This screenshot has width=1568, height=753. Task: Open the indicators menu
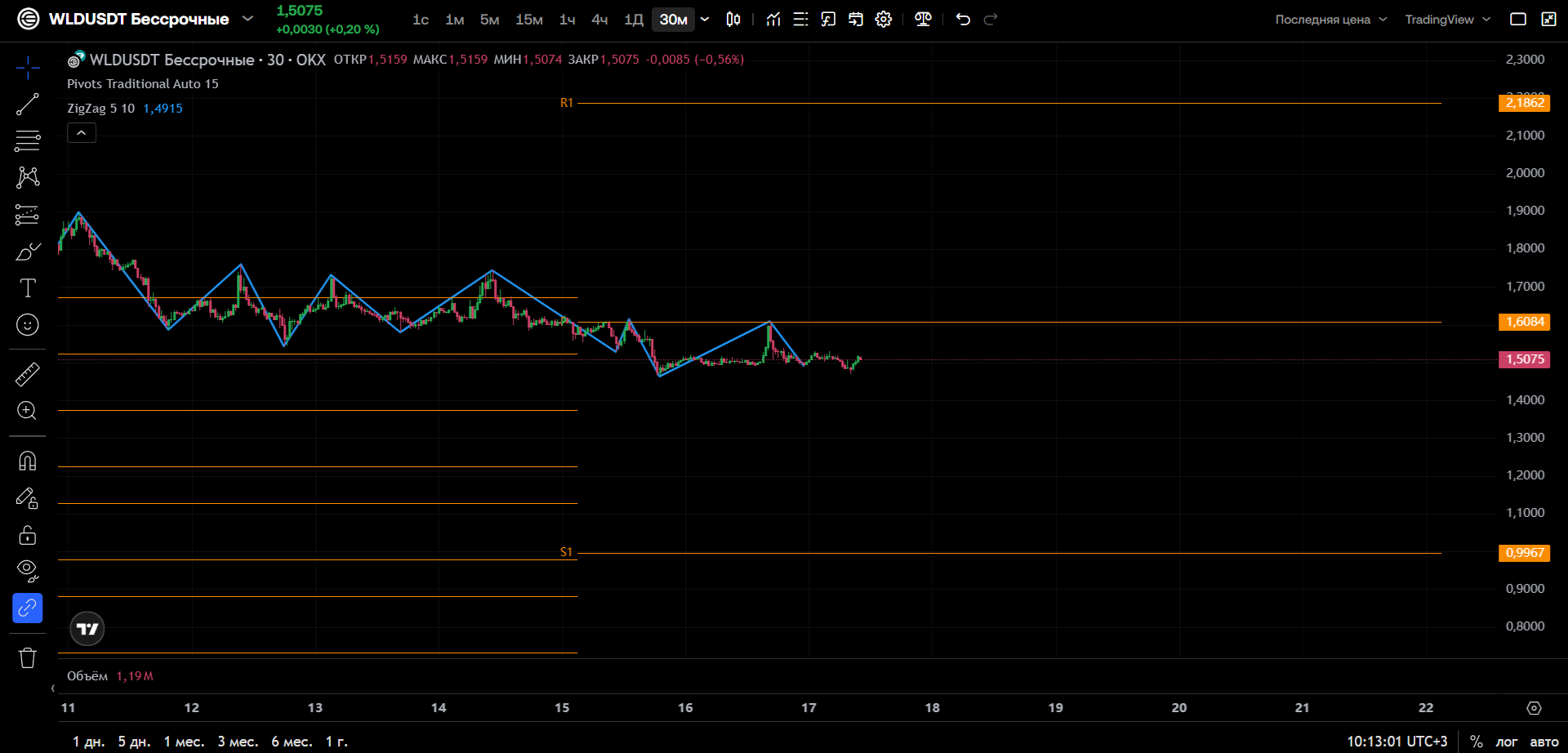(773, 20)
